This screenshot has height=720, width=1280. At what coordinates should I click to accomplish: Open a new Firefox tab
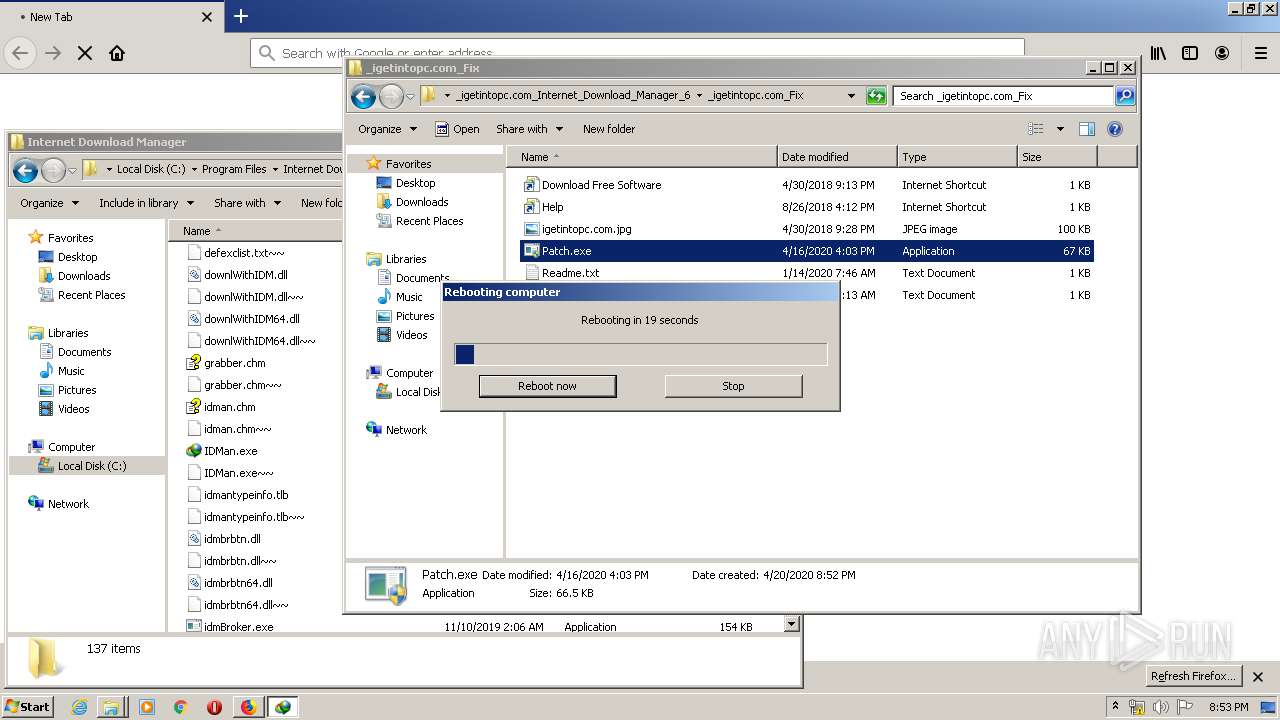coord(241,16)
